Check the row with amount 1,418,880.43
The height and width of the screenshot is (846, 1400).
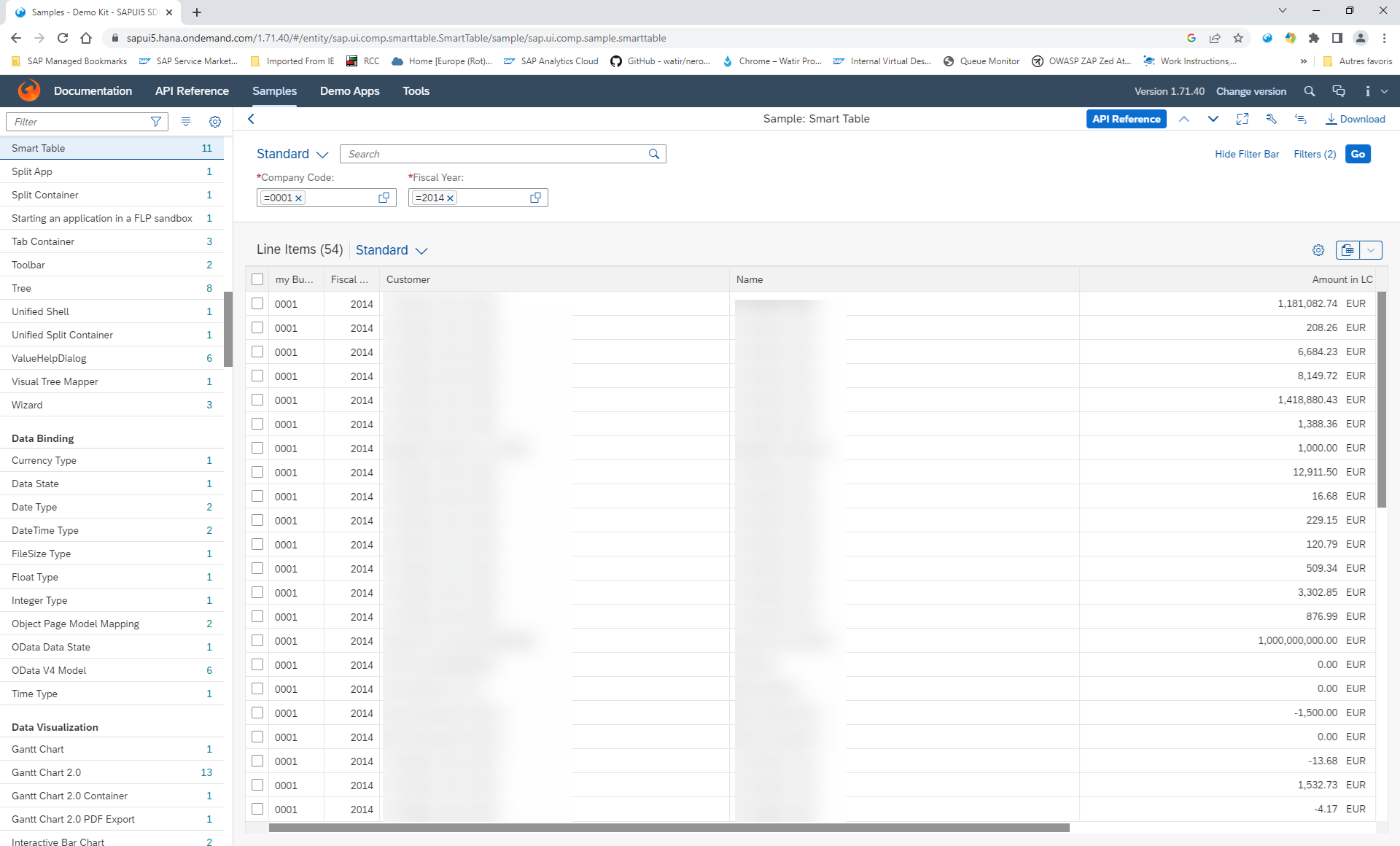point(257,400)
